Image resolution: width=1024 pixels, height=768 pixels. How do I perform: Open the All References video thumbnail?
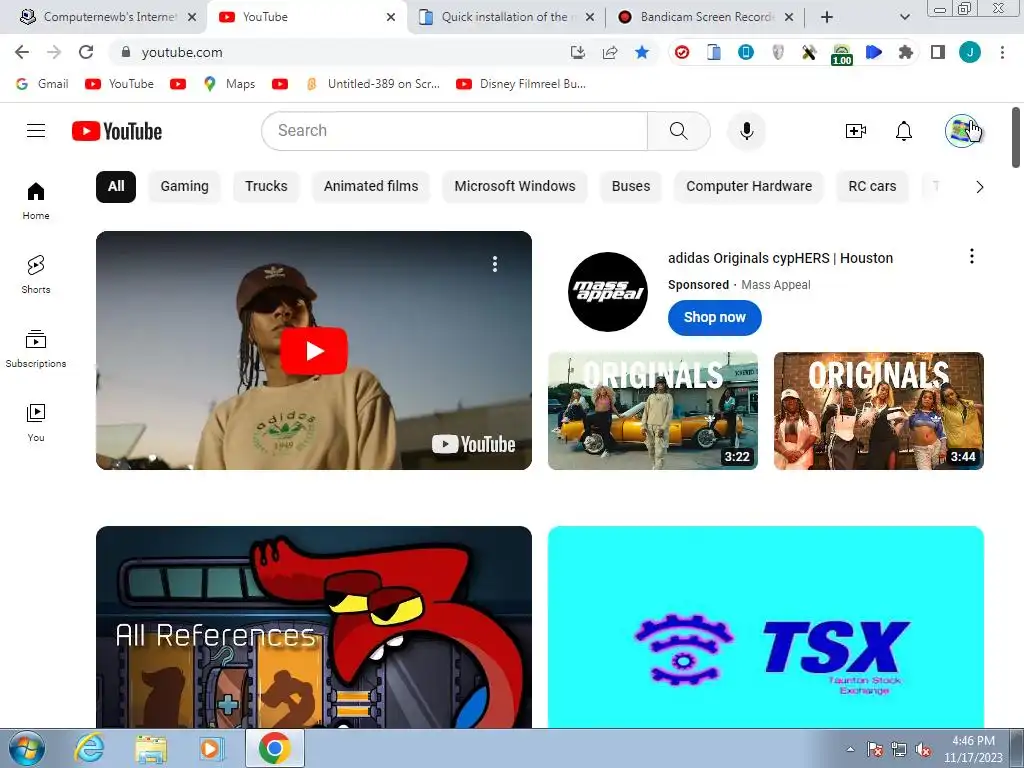click(313, 627)
